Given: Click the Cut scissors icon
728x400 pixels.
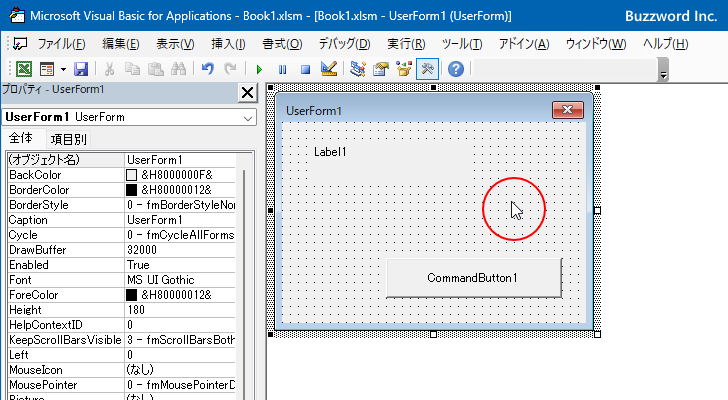Looking at the screenshot, I should click(x=110, y=69).
